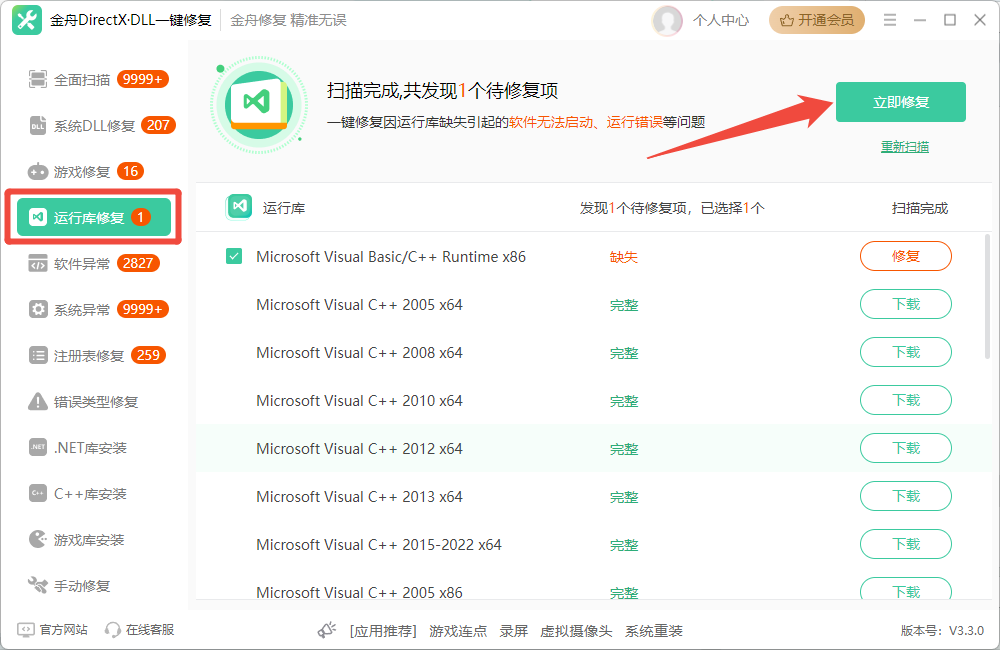1000x650 pixels.
Task: Click the 系统DLL修复 DLL file icon
Action: coord(38,126)
